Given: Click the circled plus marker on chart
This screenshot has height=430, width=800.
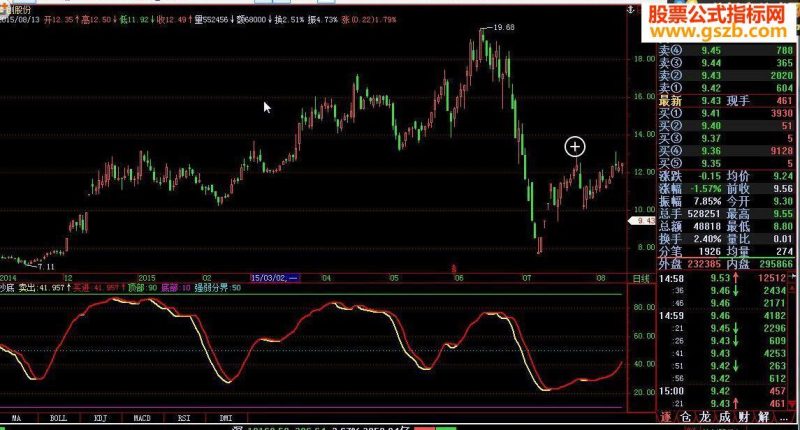Looking at the screenshot, I should click(x=575, y=147).
